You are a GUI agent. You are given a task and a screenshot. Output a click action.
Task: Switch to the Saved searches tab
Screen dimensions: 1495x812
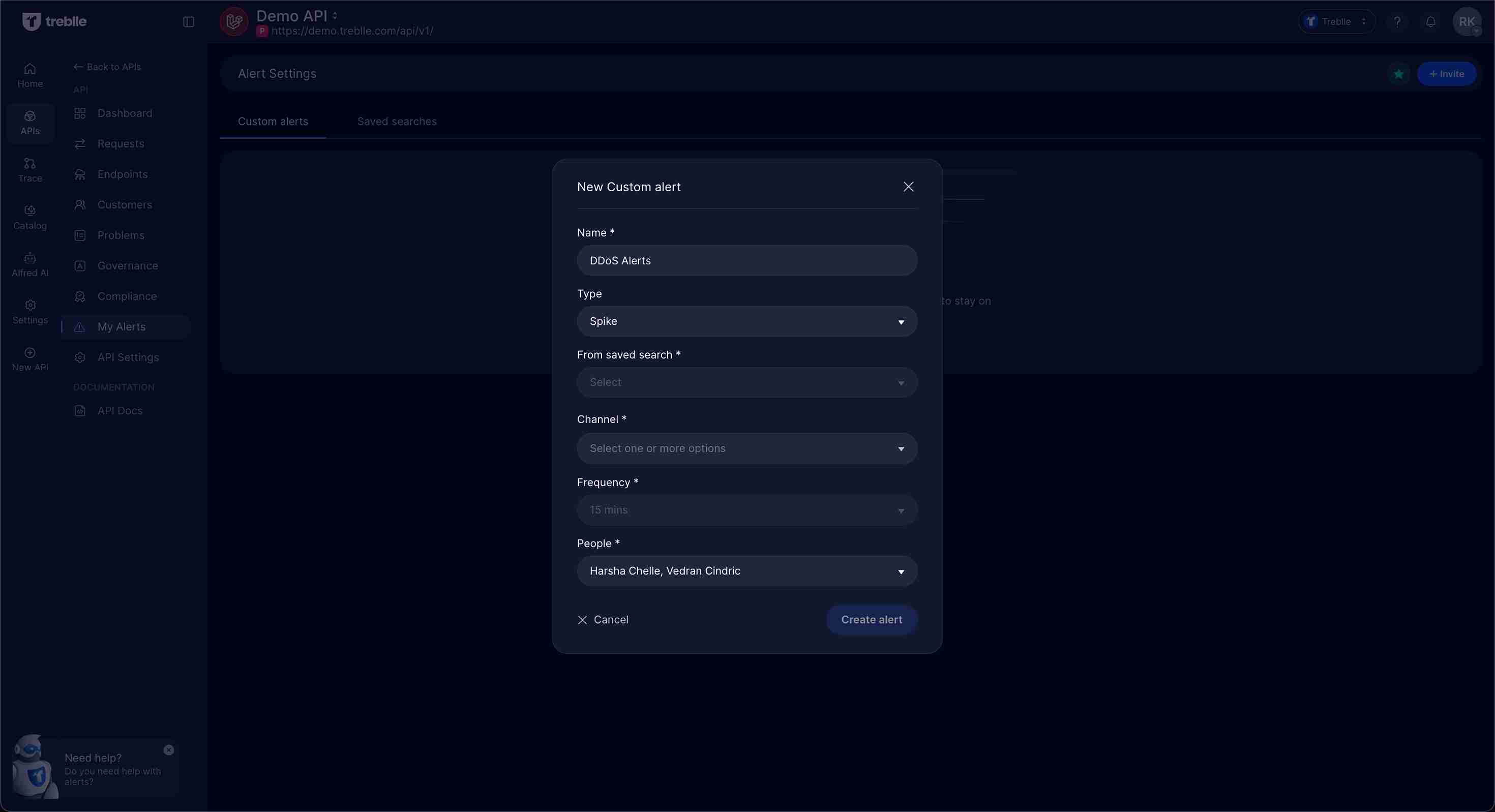tap(397, 122)
